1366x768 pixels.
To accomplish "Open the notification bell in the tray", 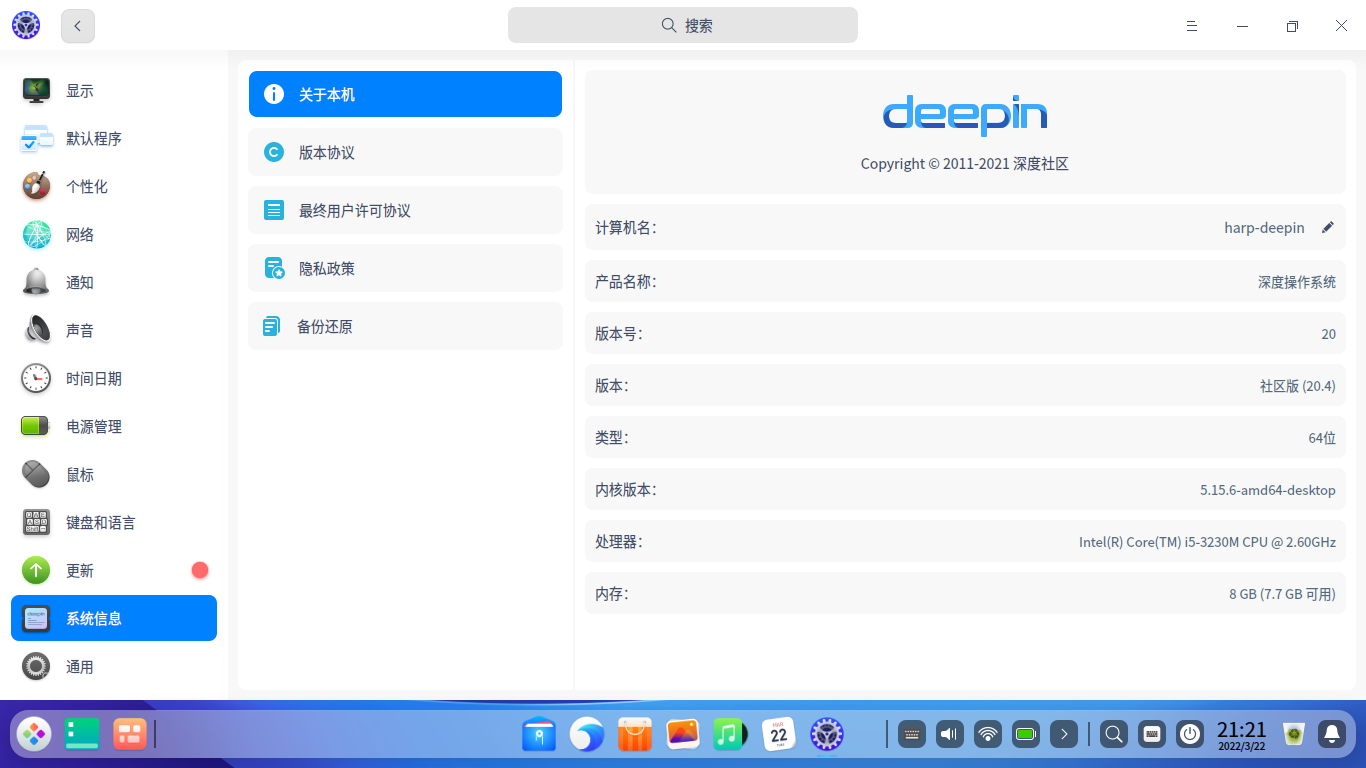I will click(1330, 734).
